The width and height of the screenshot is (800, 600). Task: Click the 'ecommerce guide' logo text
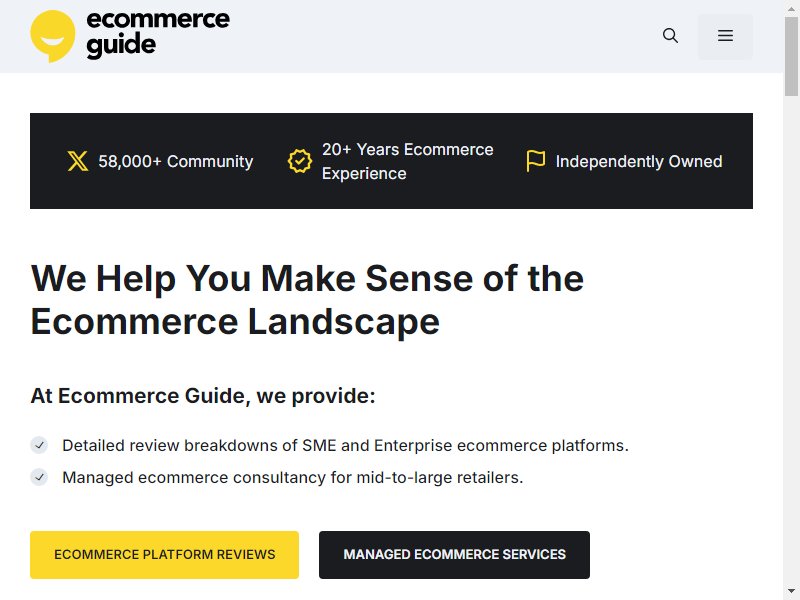158,34
